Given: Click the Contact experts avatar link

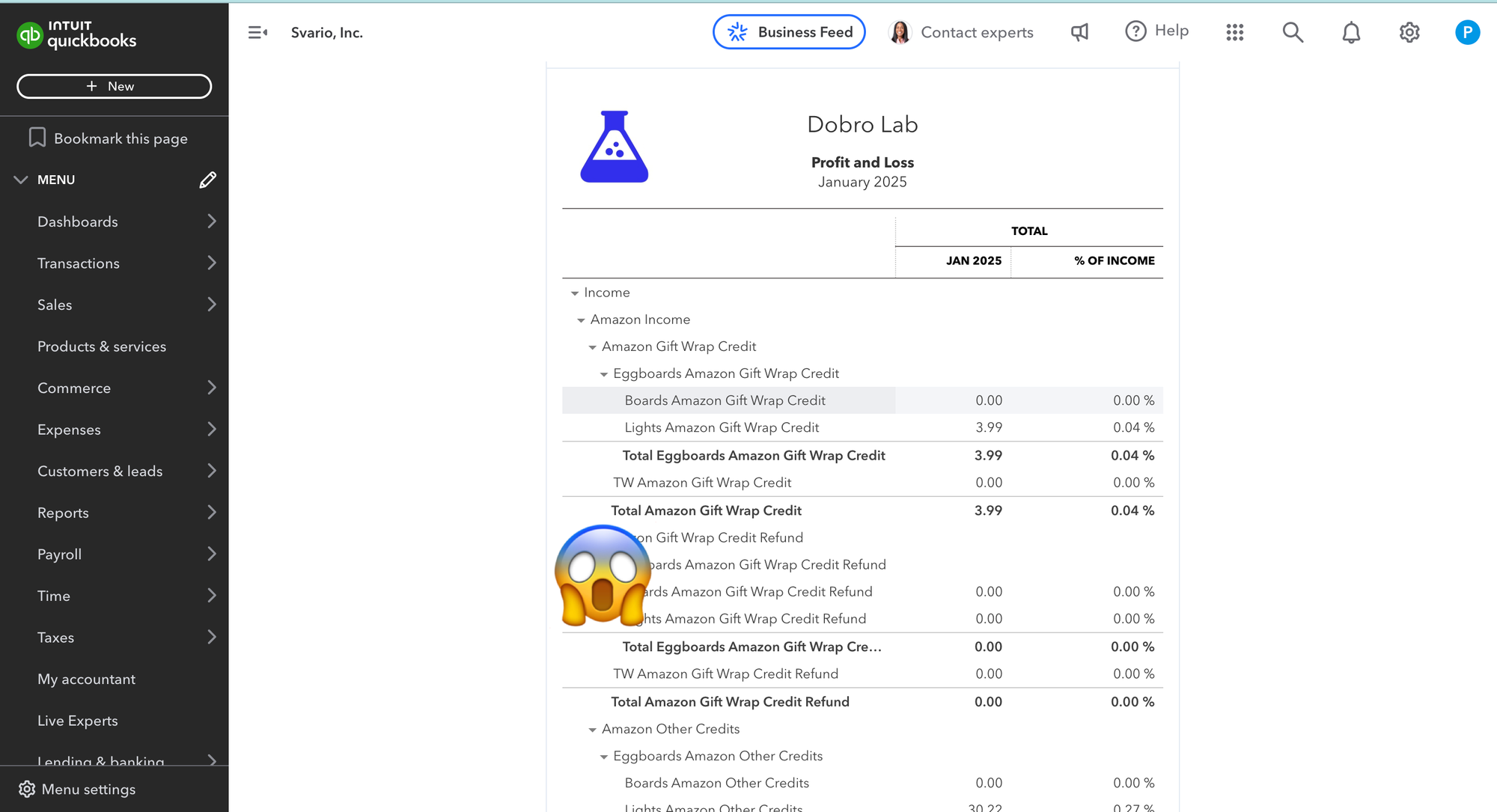Looking at the screenshot, I should [961, 32].
